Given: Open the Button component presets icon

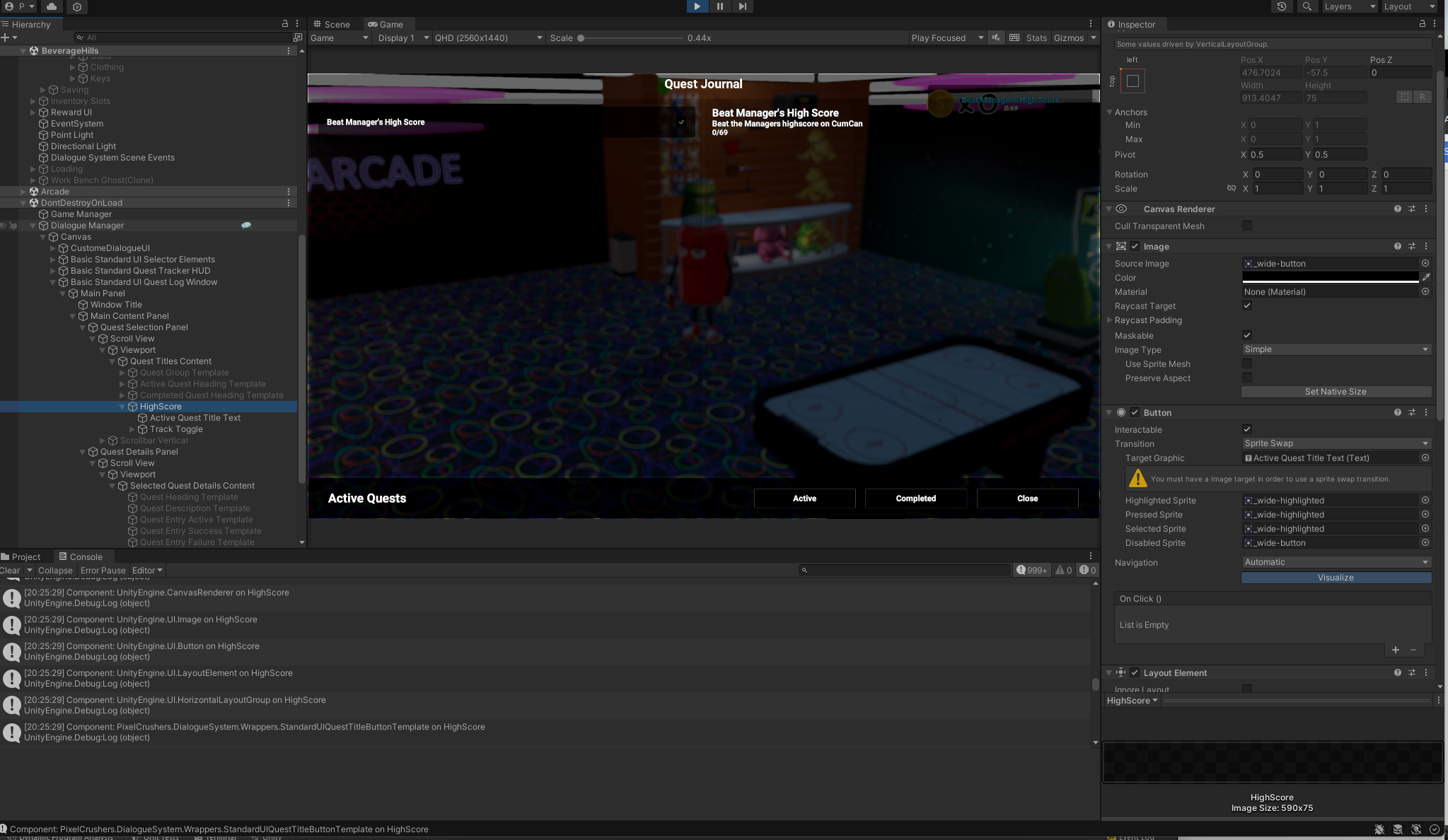Looking at the screenshot, I should pos(1412,413).
